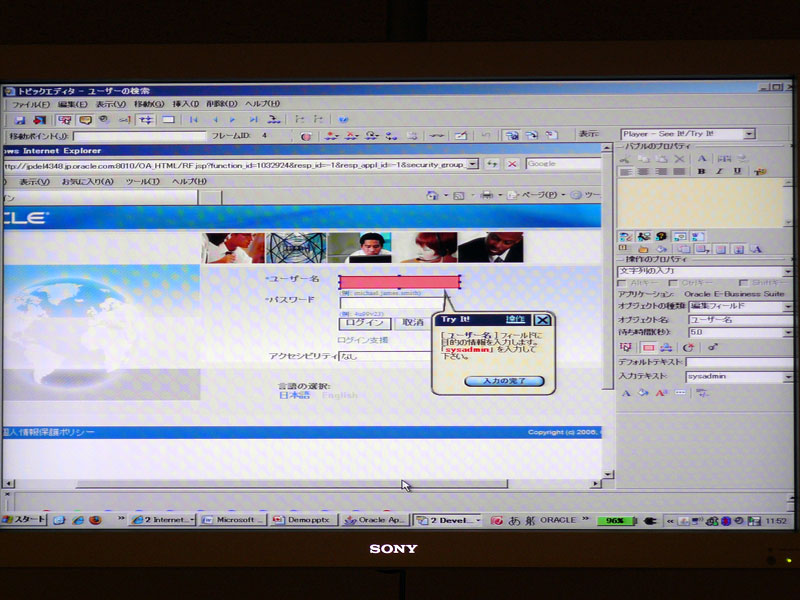The height and width of the screenshot is (600, 800).
Task: Click the 入力の完了 button in the bubble
Action: click(x=504, y=381)
